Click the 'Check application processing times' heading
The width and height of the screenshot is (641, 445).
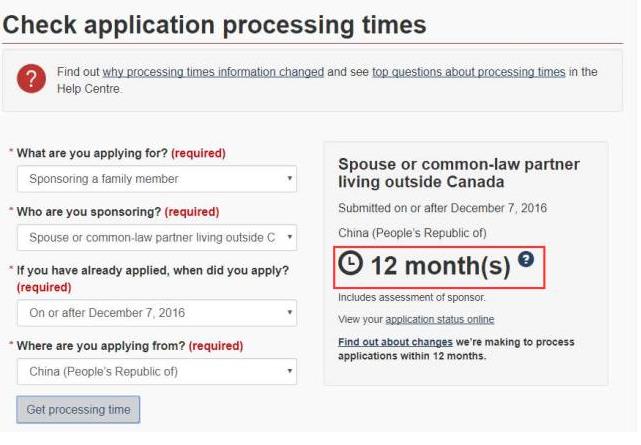click(215, 25)
